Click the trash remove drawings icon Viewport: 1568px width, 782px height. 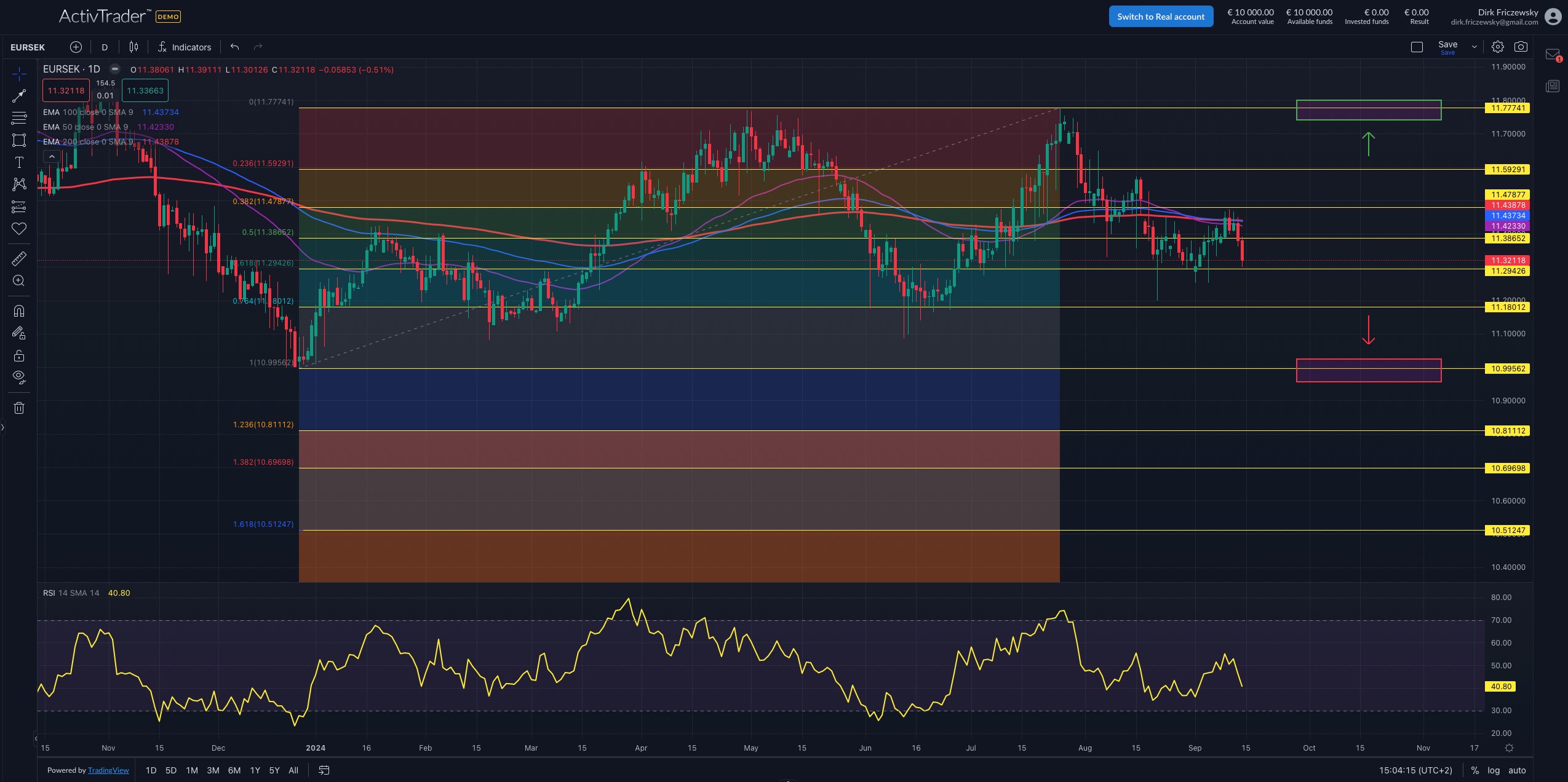(x=19, y=408)
